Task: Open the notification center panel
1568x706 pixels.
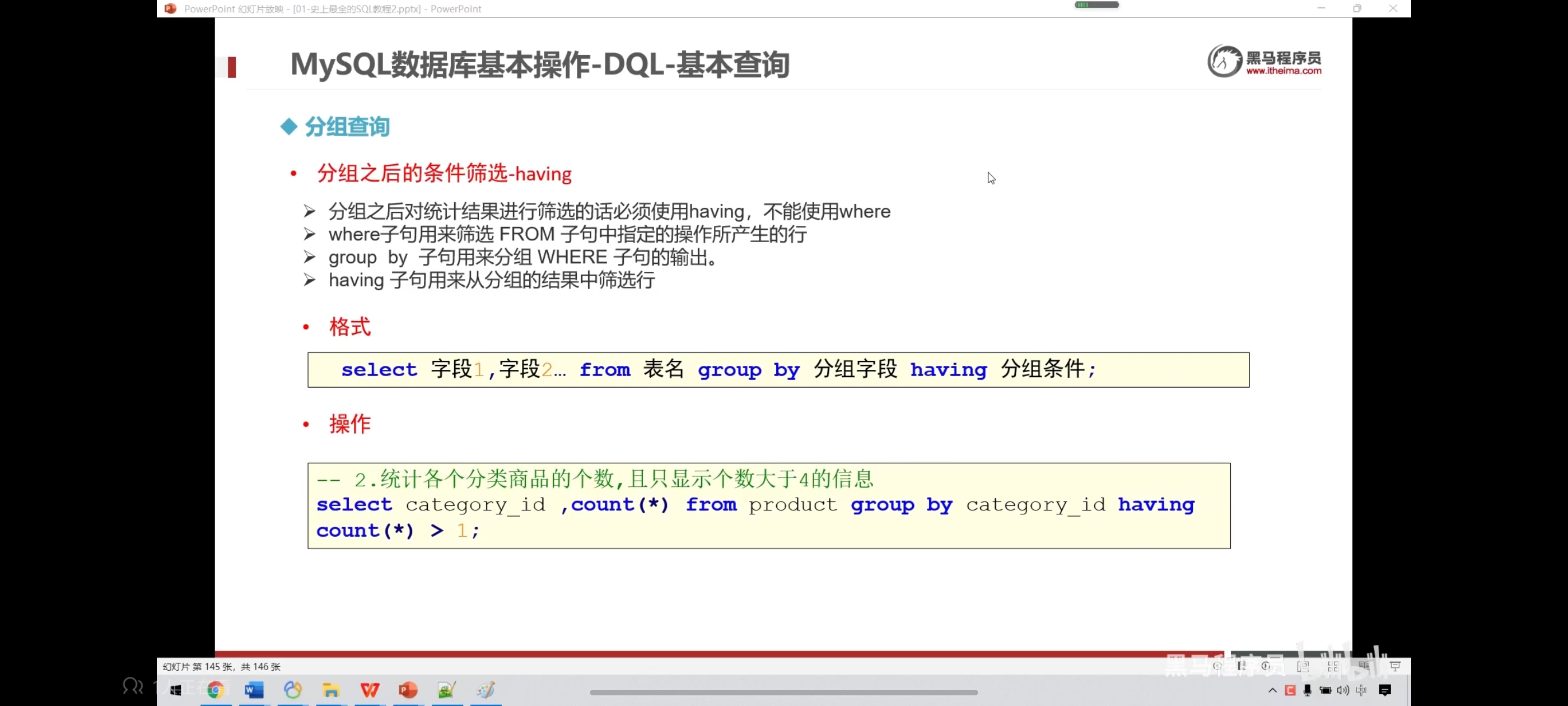Action: [x=1385, y=690]
